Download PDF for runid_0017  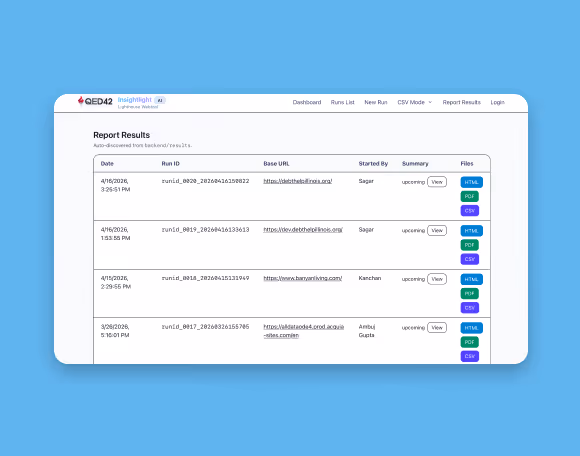(469, 342)
